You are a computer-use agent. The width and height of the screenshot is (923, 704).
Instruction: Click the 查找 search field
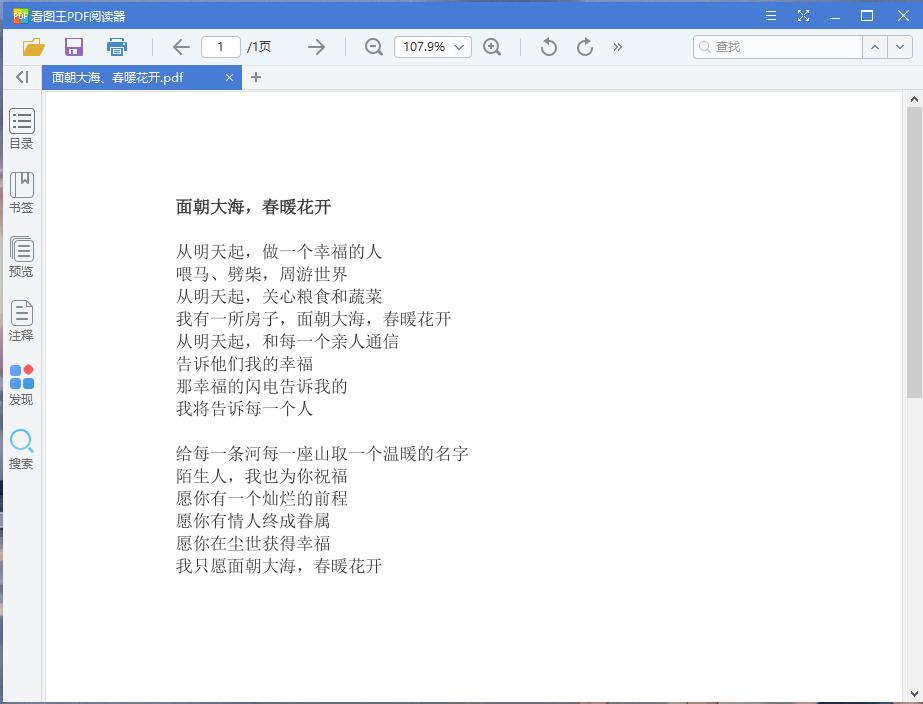778,47
